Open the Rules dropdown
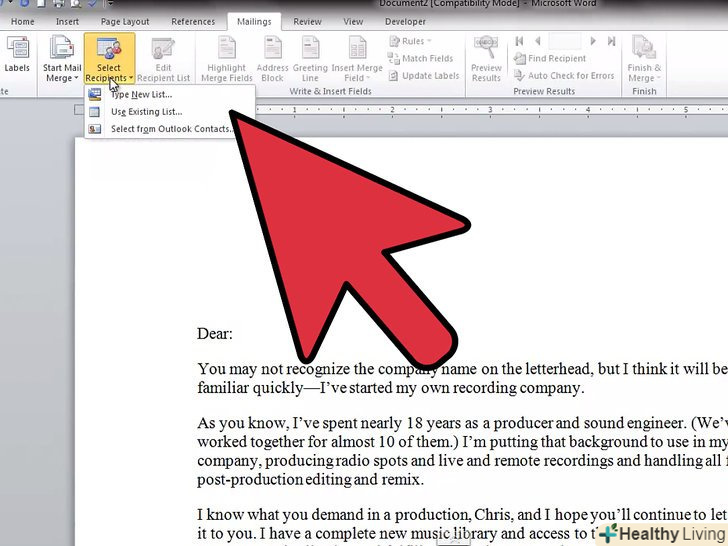The width and height of the screenshot is (728, 546). click(x=410, y=41)
